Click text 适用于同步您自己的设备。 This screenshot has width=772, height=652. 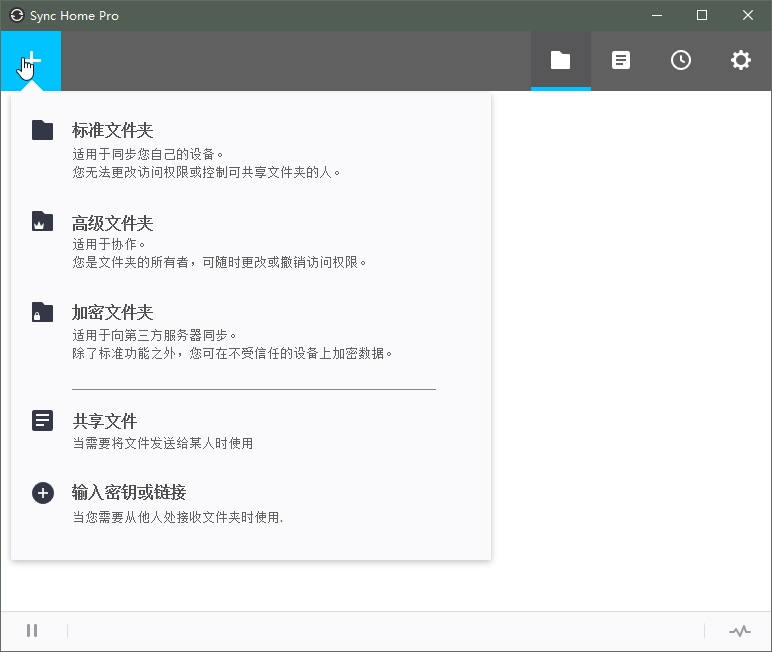coord(148,155)
